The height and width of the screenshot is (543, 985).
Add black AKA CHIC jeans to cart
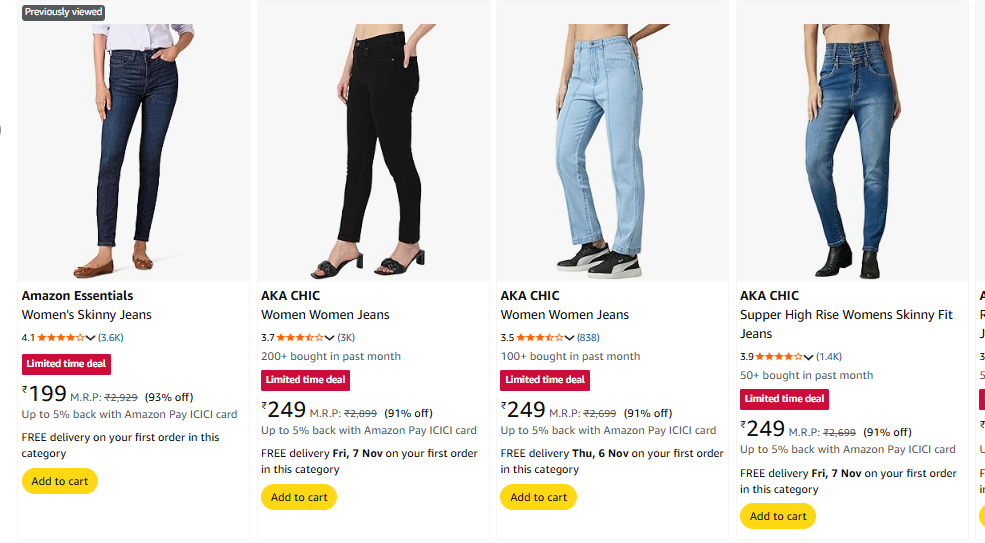299,497
